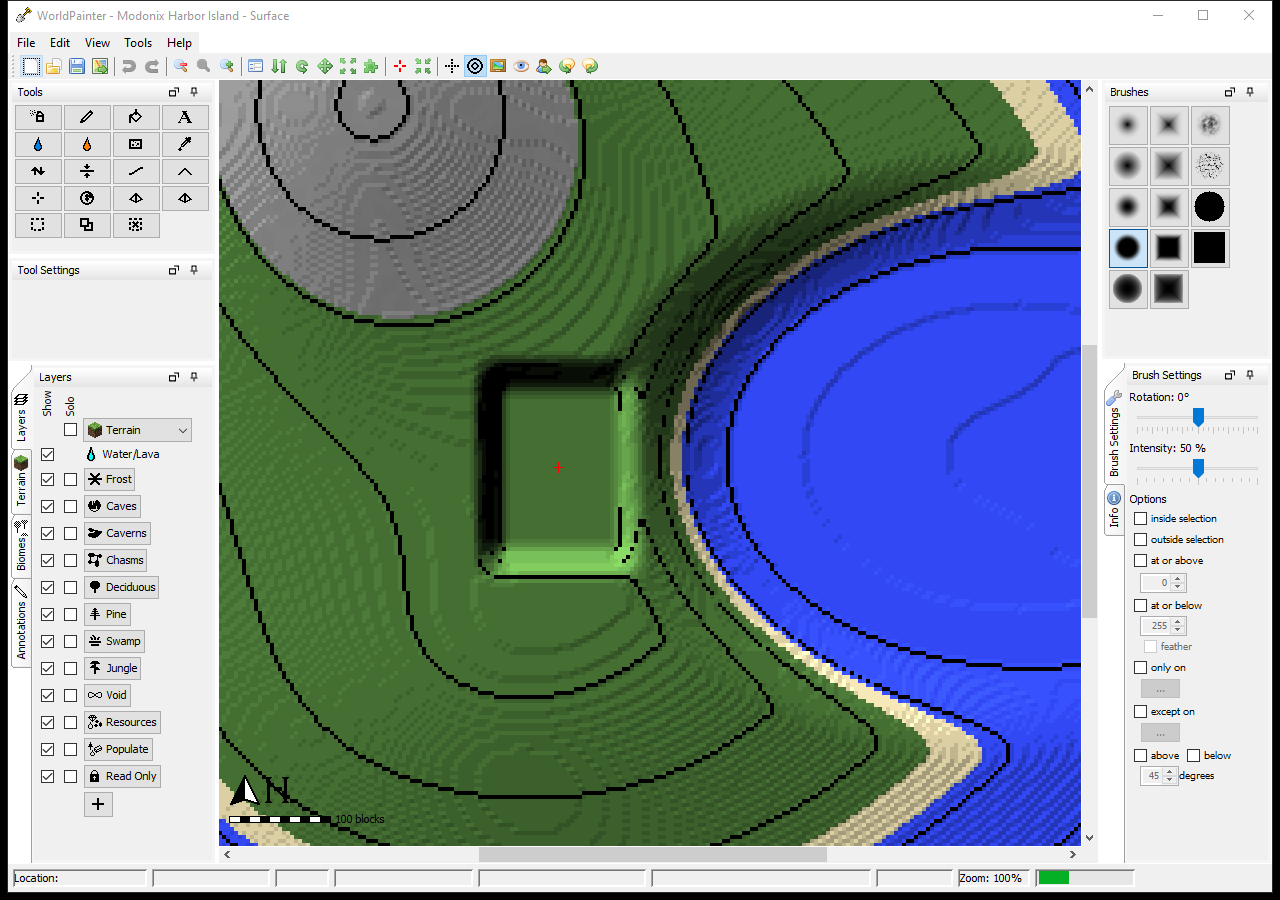Select the Fill bucket tool
Screen dimensions: 1280x900
(136, 117)
